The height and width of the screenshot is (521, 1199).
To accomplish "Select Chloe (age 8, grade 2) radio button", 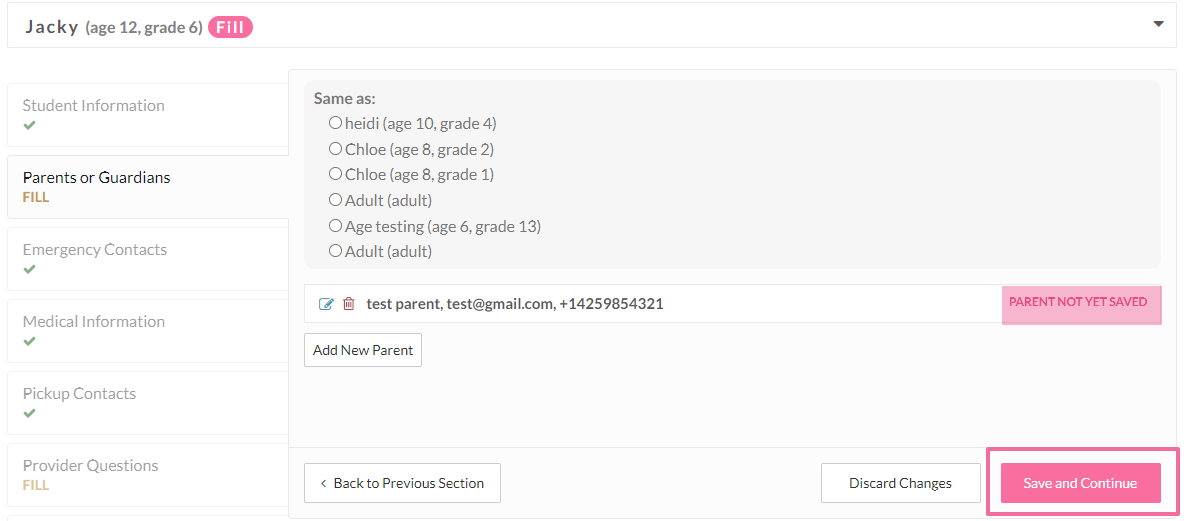I will pyautogui.click(x=336, y=149).
